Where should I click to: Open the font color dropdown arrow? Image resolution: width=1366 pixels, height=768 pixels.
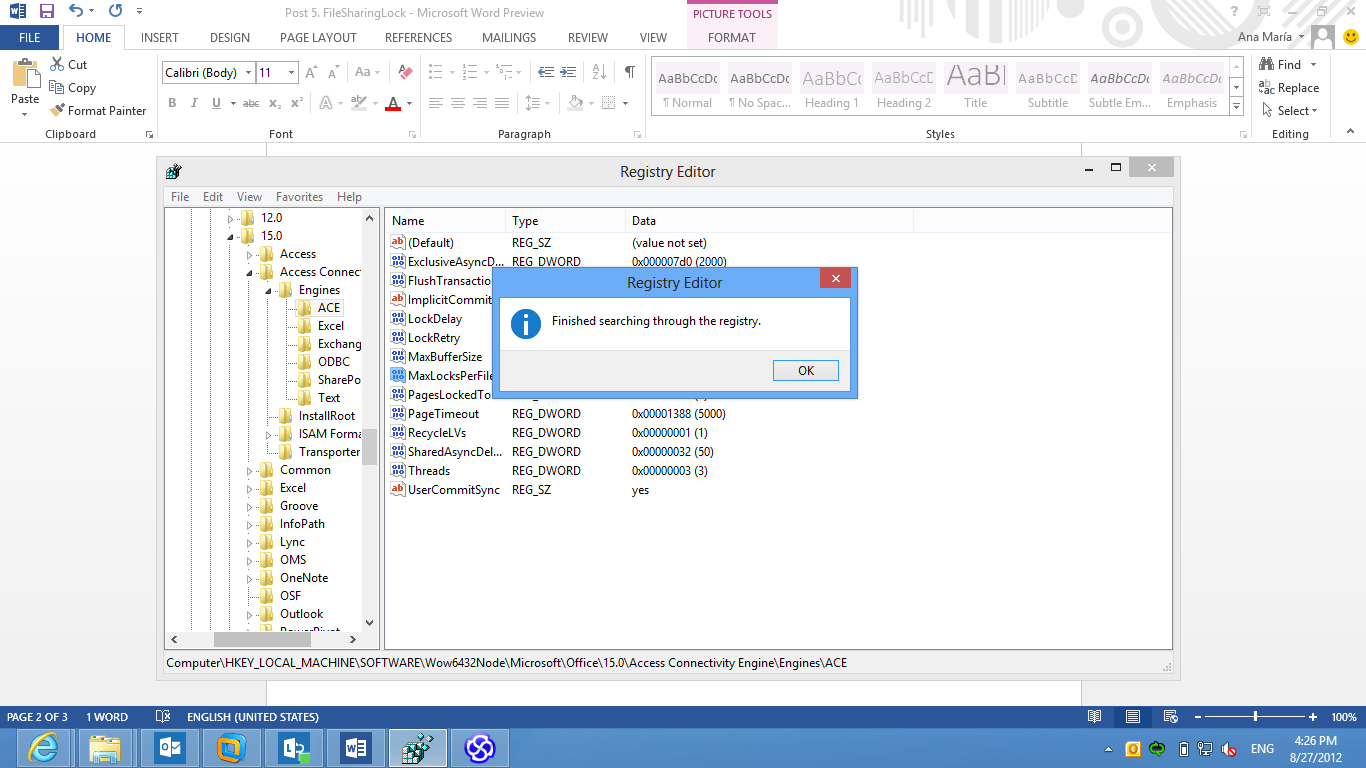tap(410, 103)
